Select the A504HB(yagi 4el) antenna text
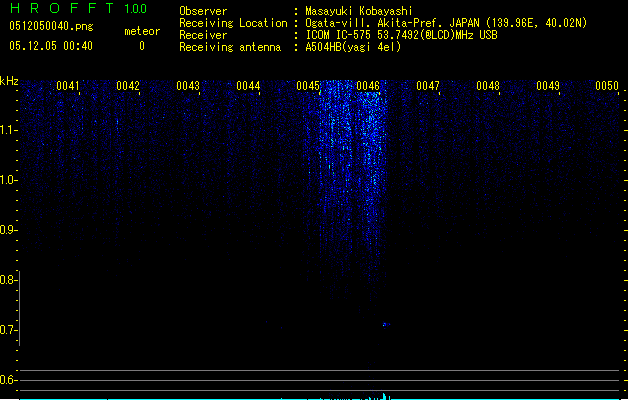The height and width of the screenshot is (400, 629). tap(353, 47)
